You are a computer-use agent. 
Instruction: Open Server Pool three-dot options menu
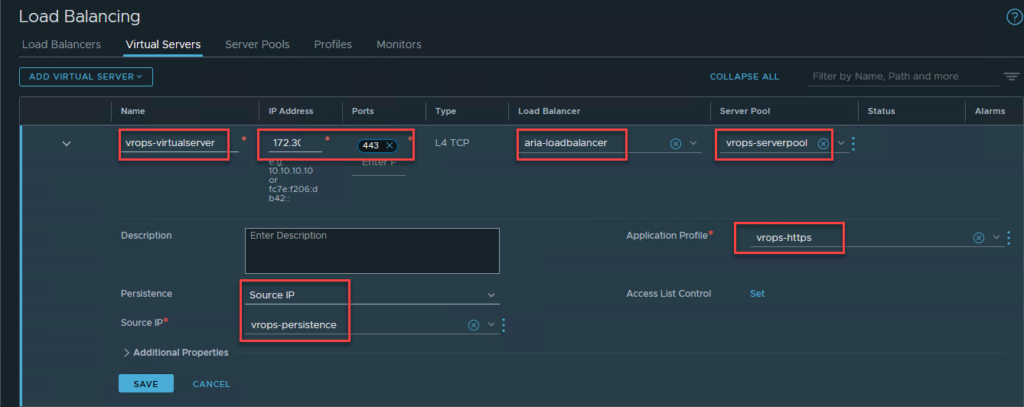pos(853,143)
